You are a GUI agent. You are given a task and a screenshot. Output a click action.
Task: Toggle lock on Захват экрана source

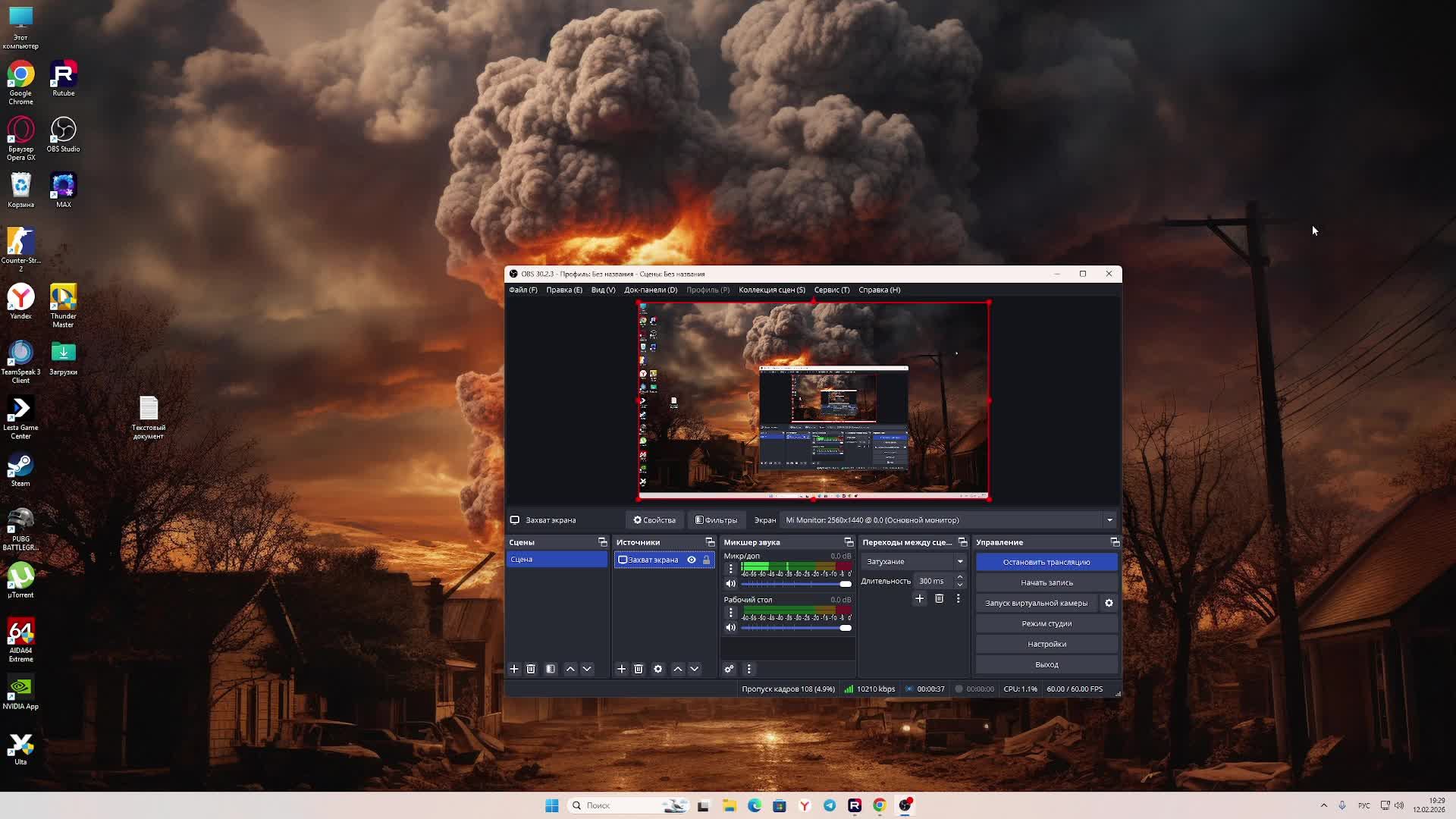pyautogui.click(x=706, y=560)
